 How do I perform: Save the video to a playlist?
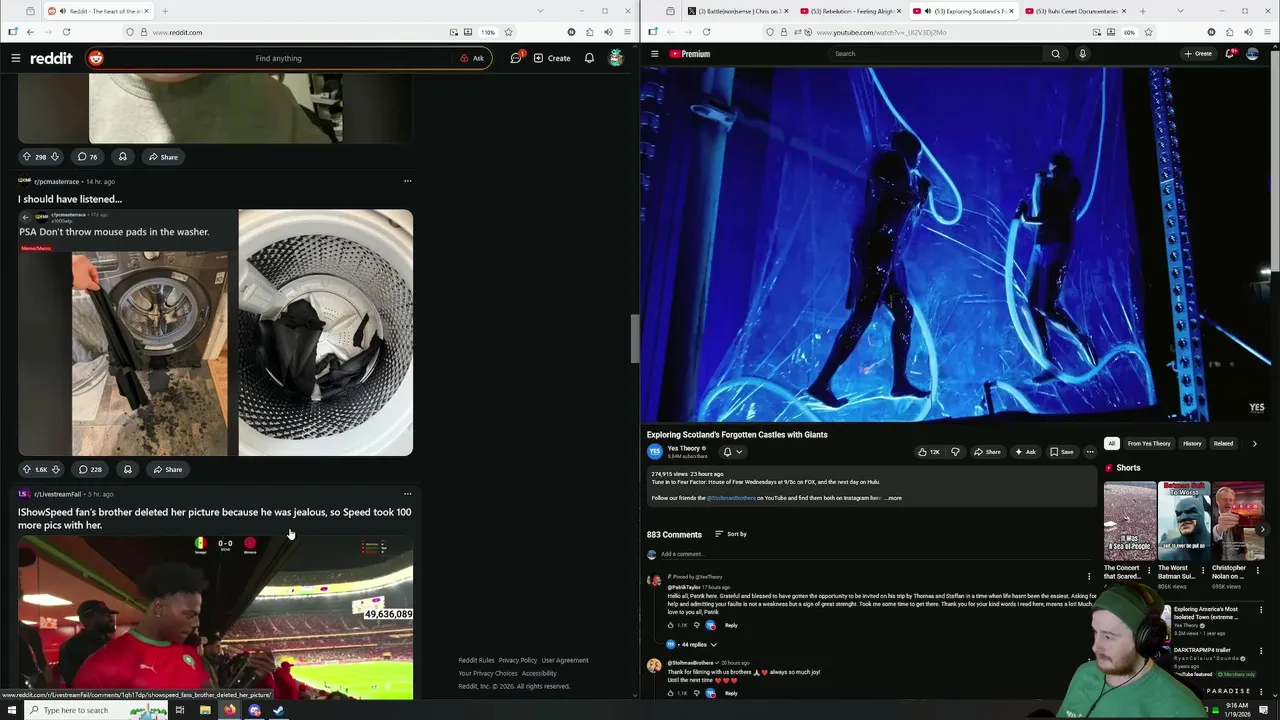[x=1062, y=452]
